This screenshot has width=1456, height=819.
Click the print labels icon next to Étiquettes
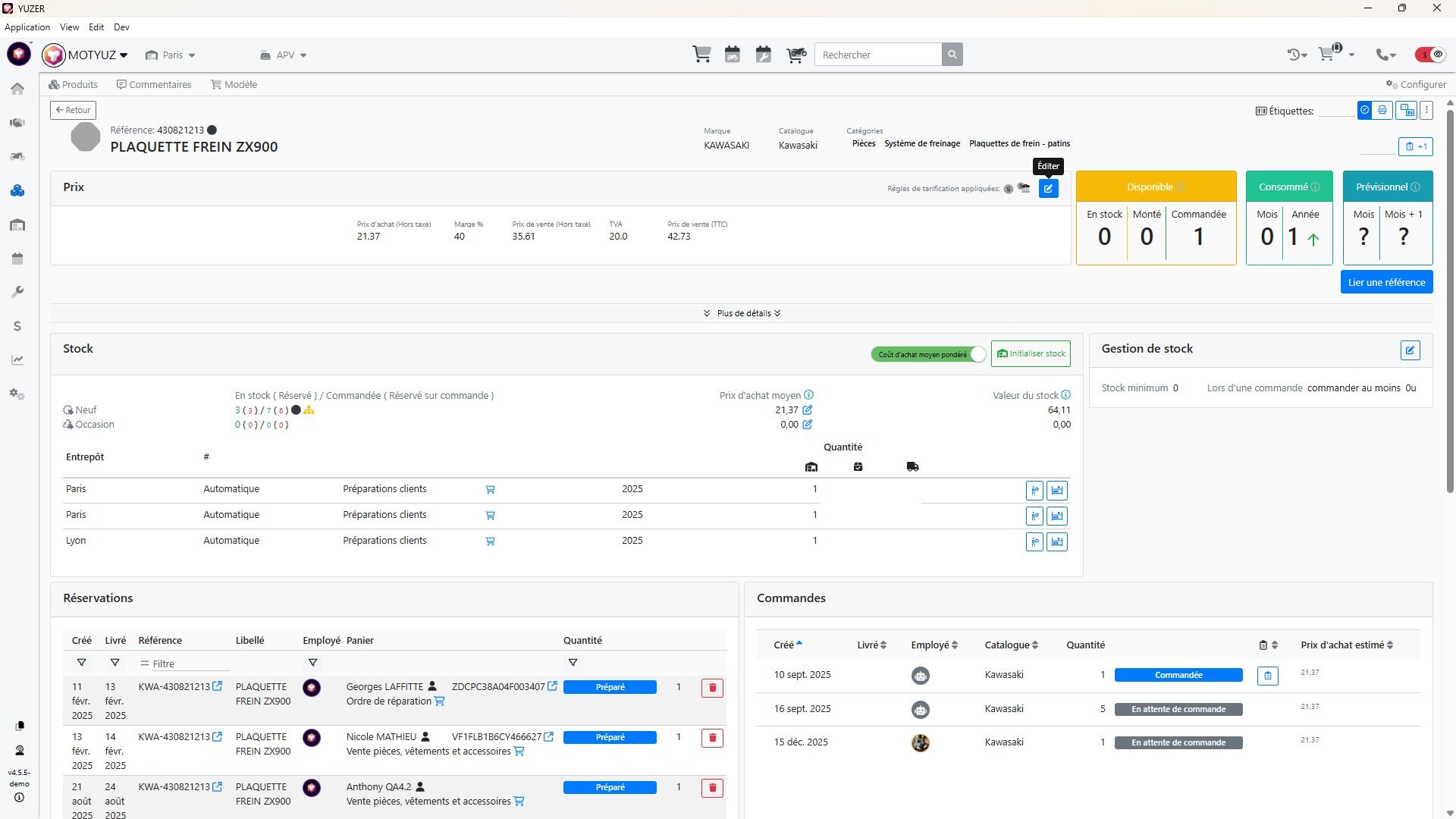tap(1382, 111)
